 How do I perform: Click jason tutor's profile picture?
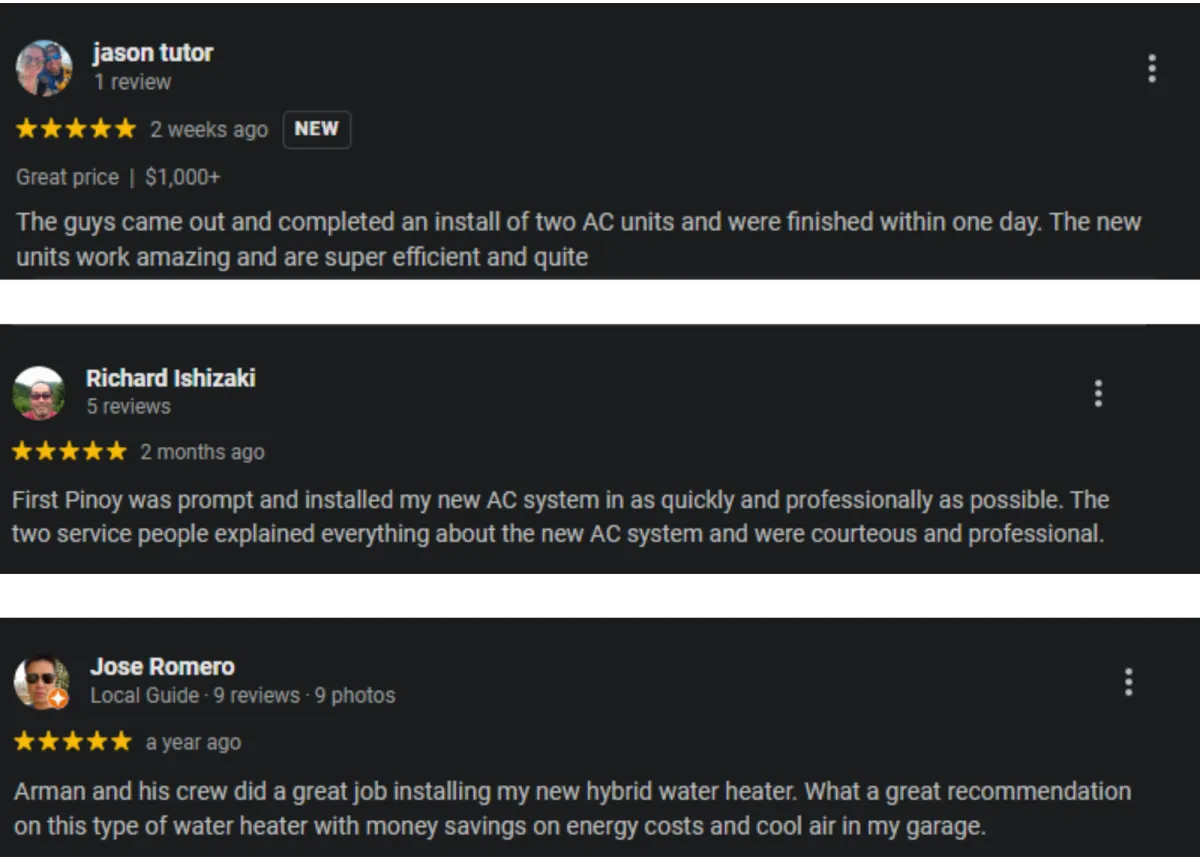(44, 68)
